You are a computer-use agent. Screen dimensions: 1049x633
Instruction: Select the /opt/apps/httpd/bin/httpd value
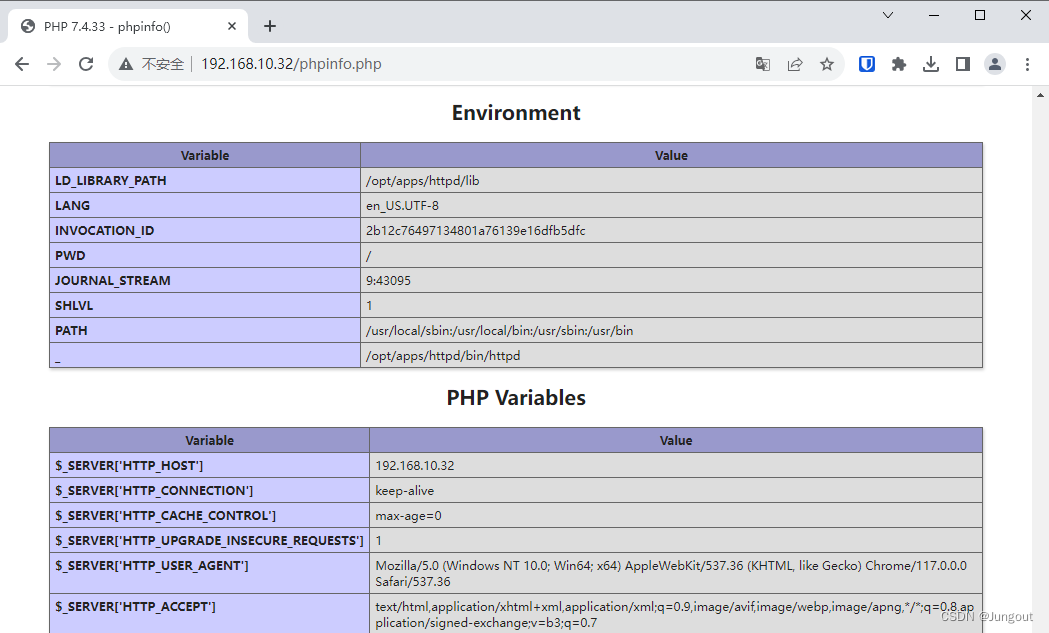(x=443, y=356)
